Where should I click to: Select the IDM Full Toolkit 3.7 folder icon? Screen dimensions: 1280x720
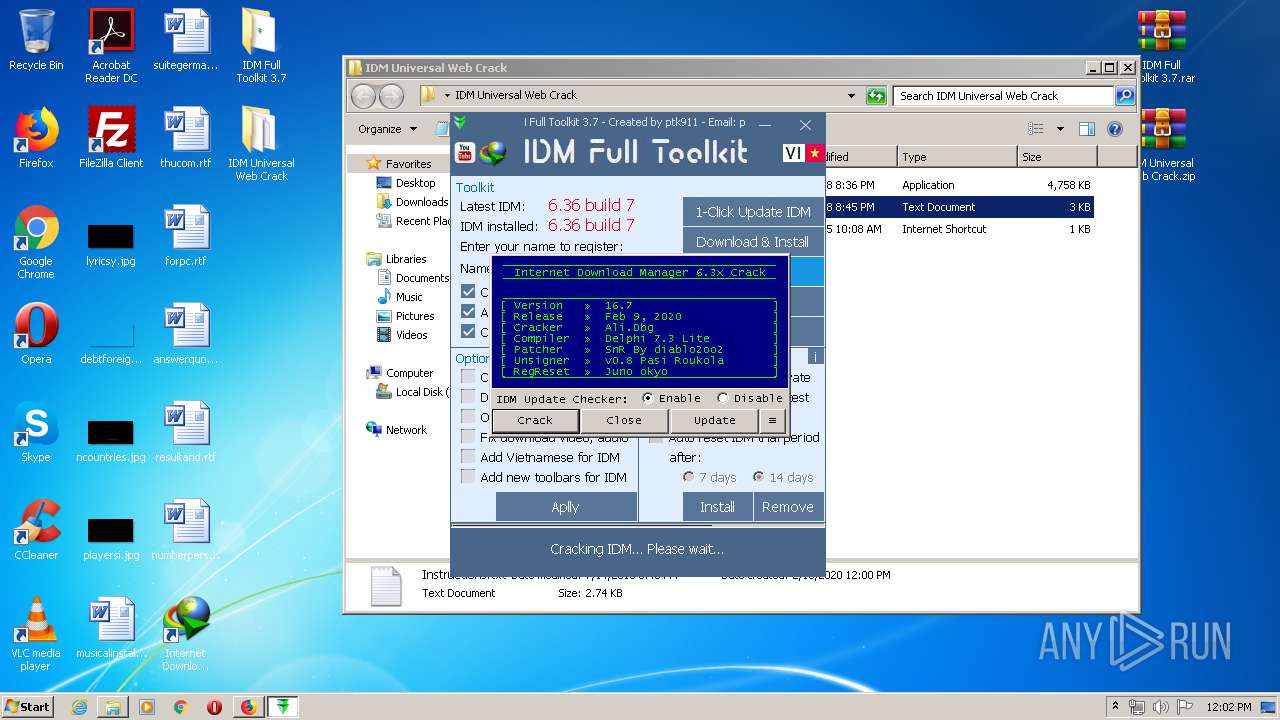click(x=261, y=46)
